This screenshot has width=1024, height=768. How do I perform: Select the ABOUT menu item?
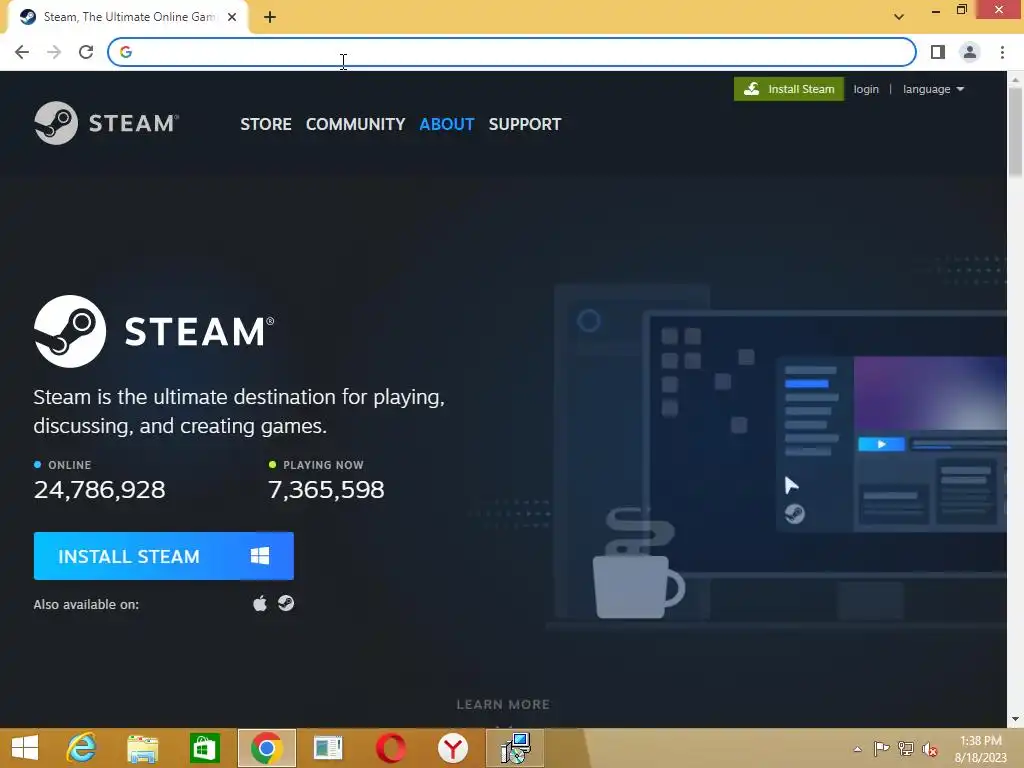447,124
